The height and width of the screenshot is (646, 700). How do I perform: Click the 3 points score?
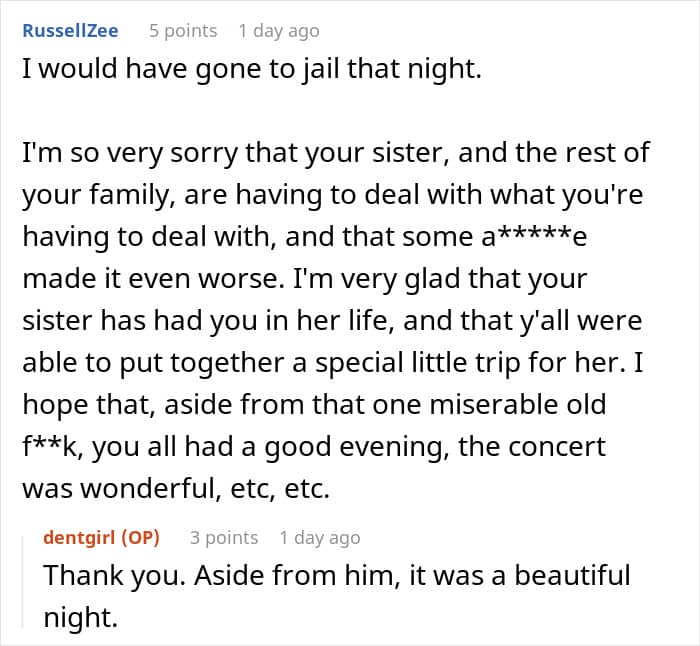[224, 538]
